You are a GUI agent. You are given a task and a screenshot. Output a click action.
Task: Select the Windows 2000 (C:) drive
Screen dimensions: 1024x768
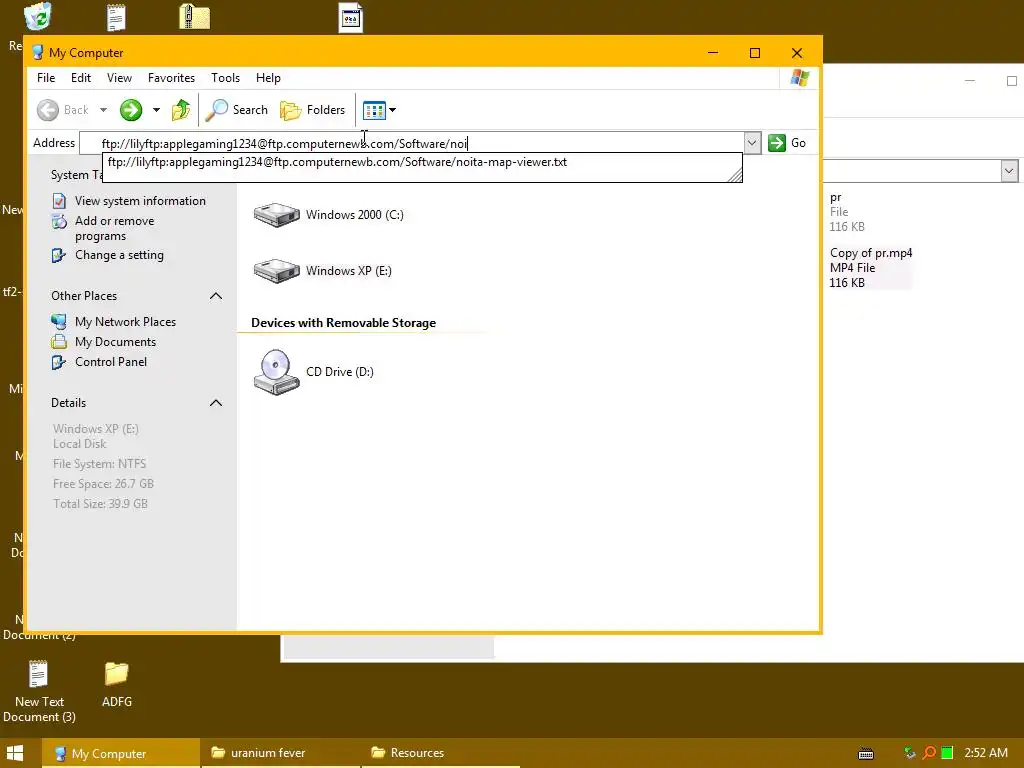328,215
